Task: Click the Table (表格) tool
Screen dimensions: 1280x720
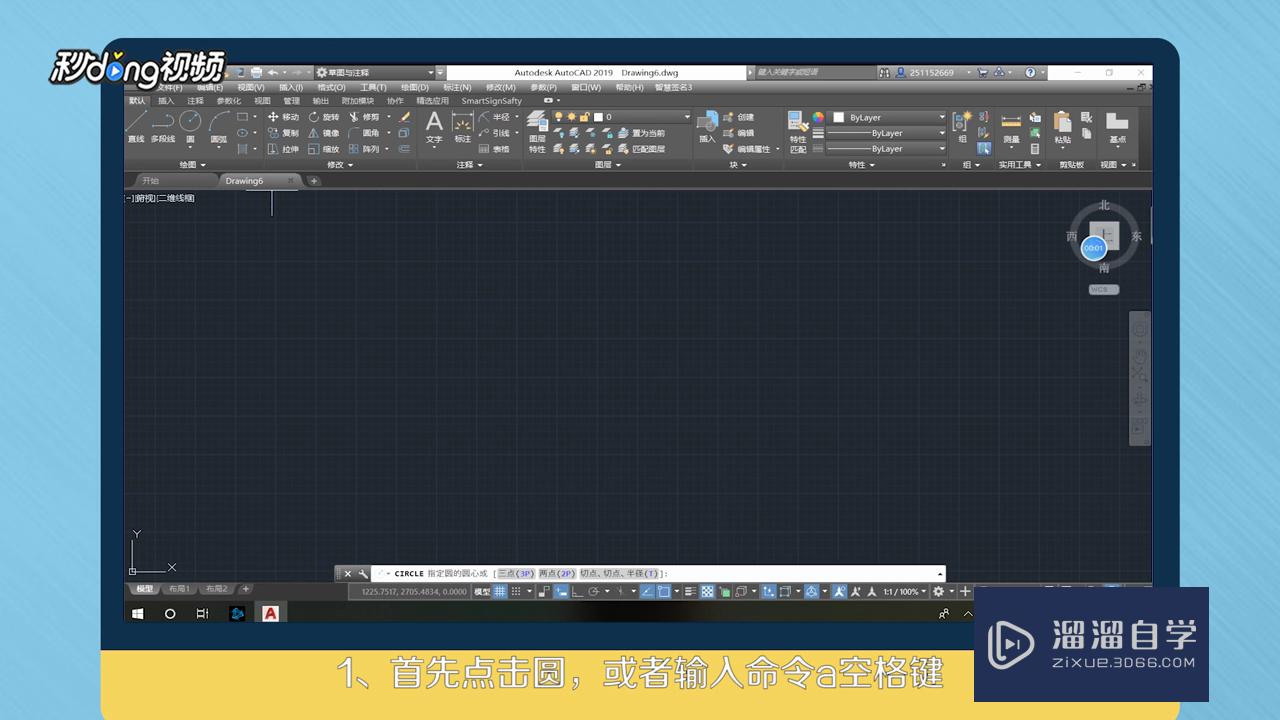Action: pyautogui.click(x=494, y=149)
